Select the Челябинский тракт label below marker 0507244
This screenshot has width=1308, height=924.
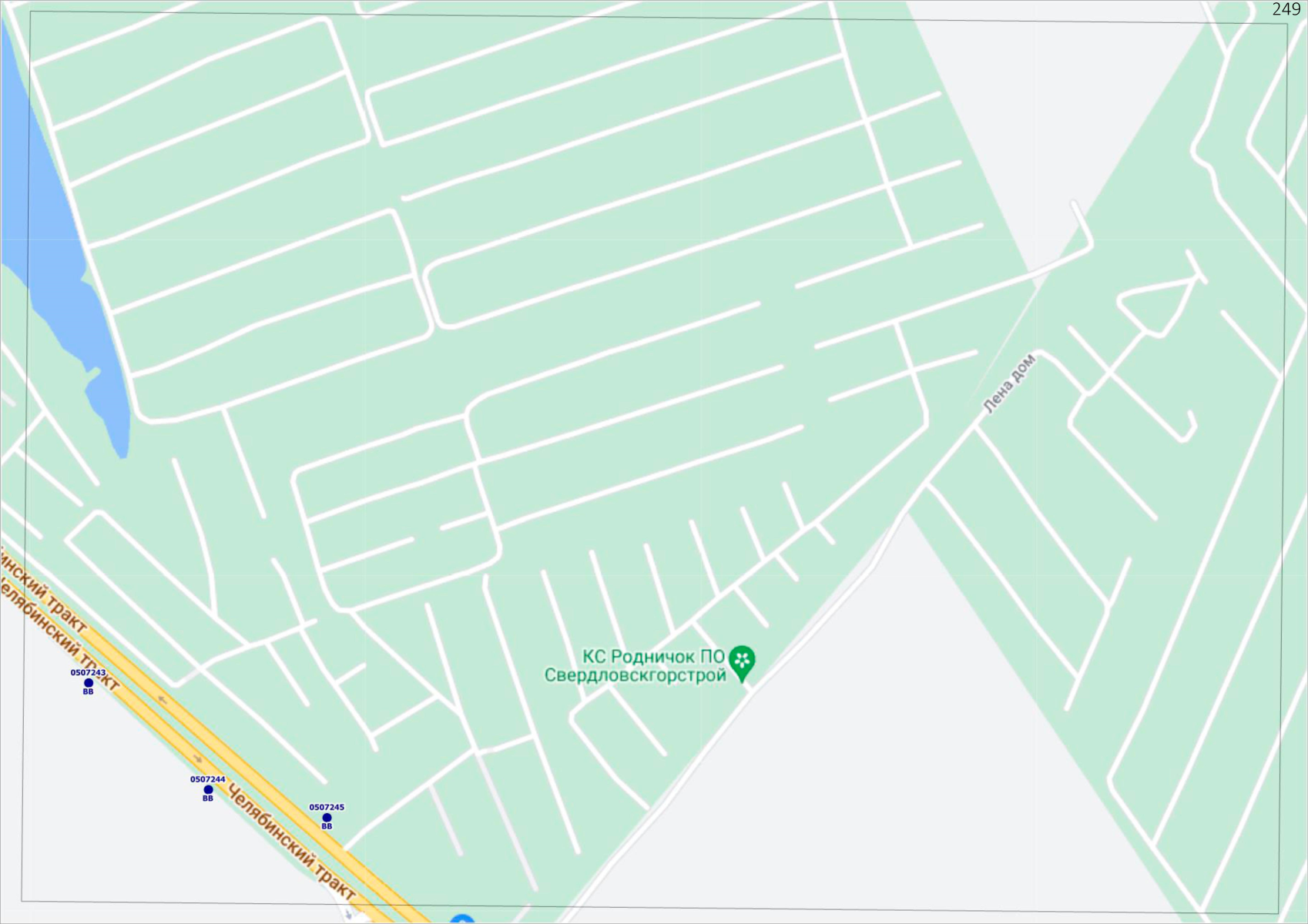(x=290, y=843)
